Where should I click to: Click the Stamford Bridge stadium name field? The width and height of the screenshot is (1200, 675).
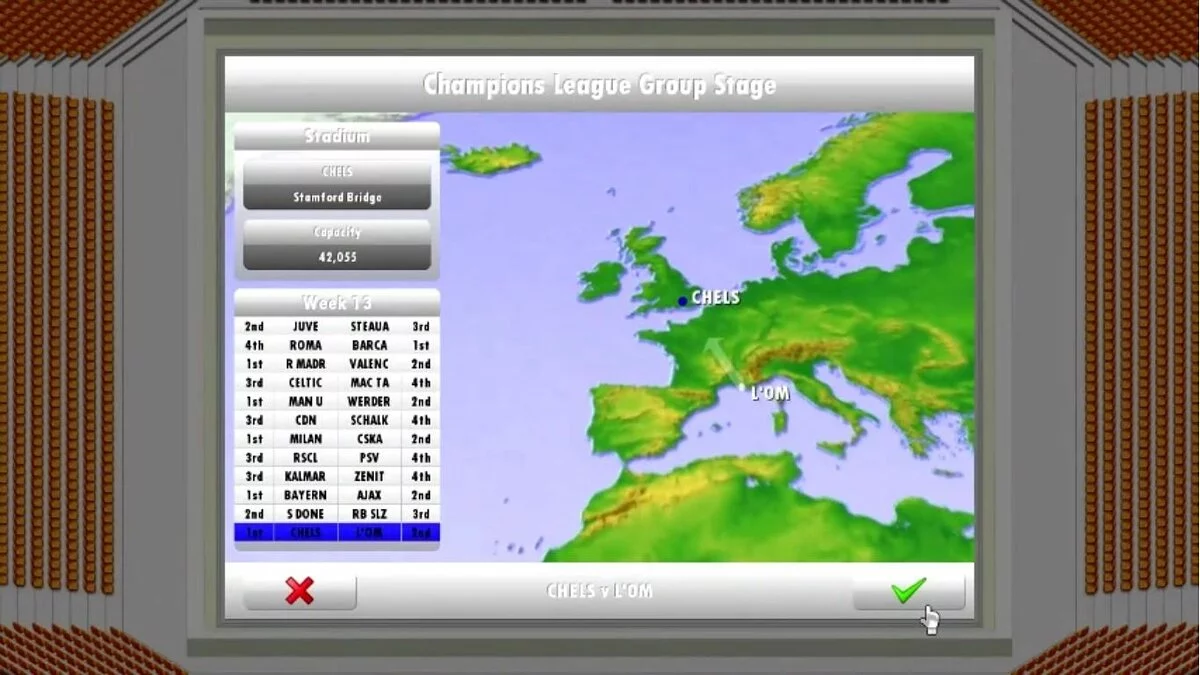pos(337,197)
